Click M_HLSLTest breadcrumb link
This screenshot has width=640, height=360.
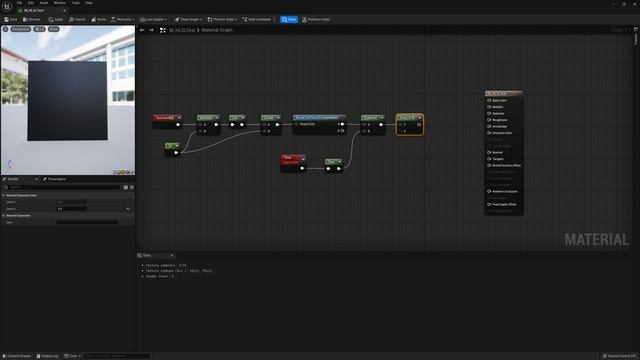pyautogui.click(x=182, y=30)
